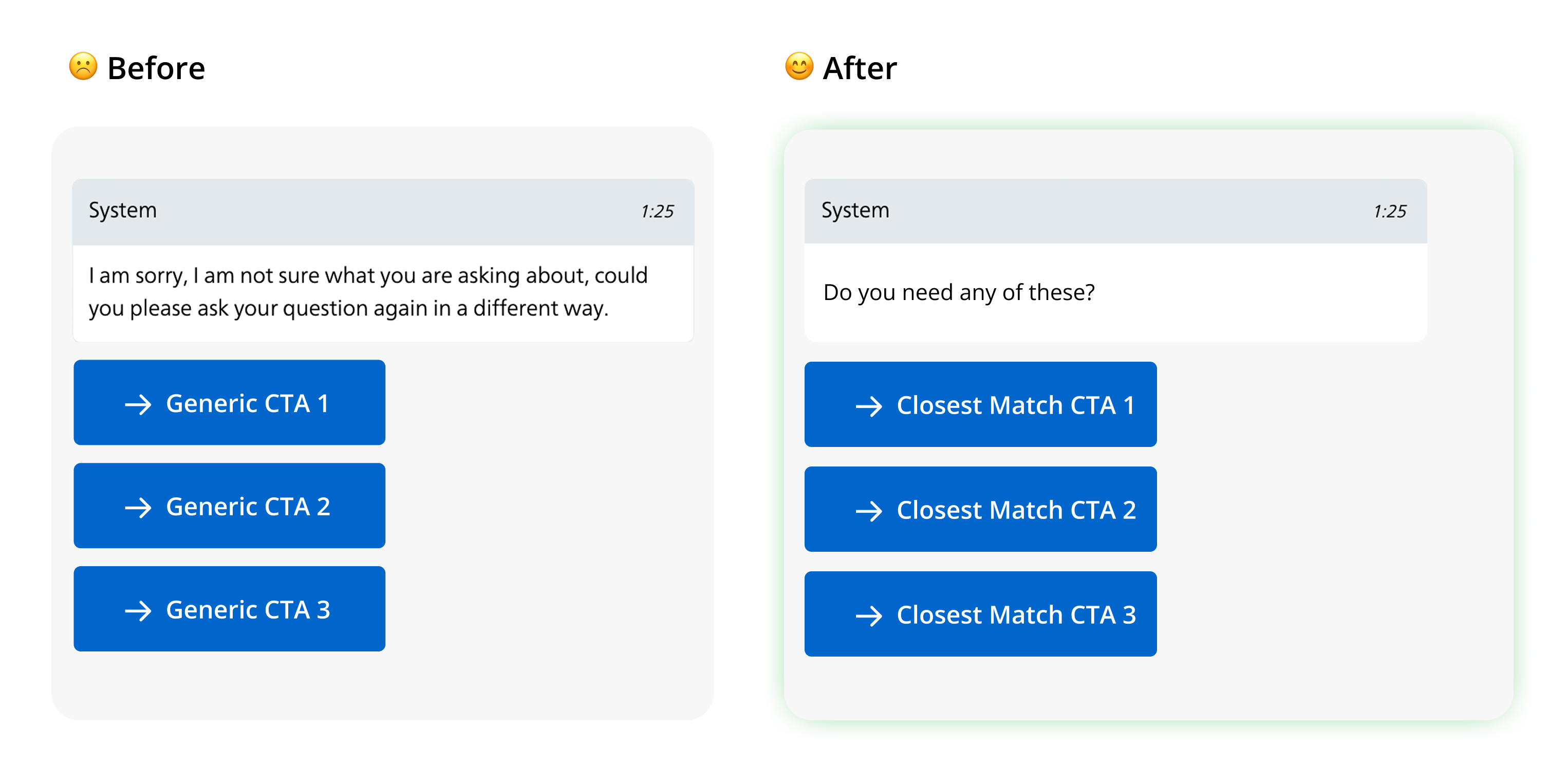Click the arrow icon on Closest Match CTA 1

(869, 406)
